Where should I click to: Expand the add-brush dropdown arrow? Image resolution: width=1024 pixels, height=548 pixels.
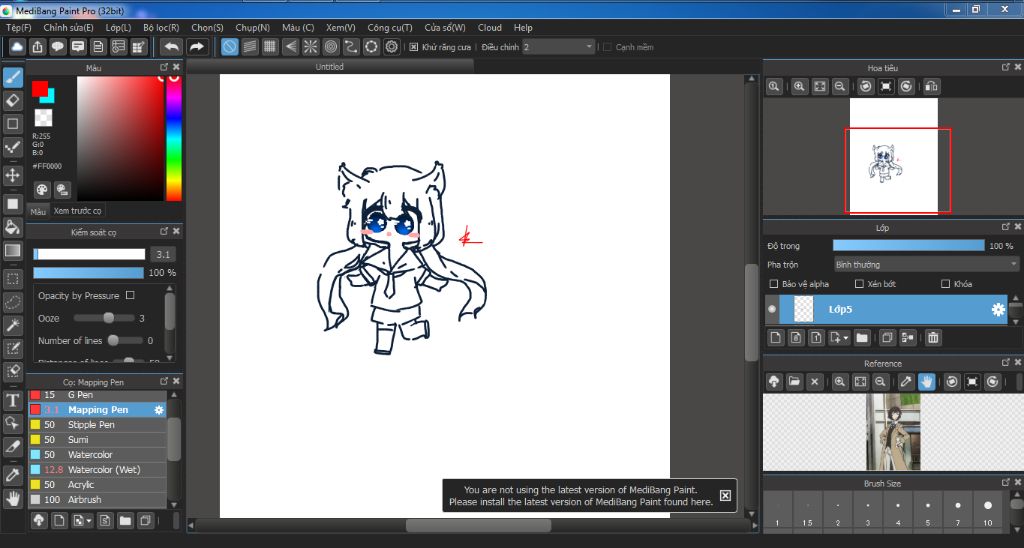[89, 521]
